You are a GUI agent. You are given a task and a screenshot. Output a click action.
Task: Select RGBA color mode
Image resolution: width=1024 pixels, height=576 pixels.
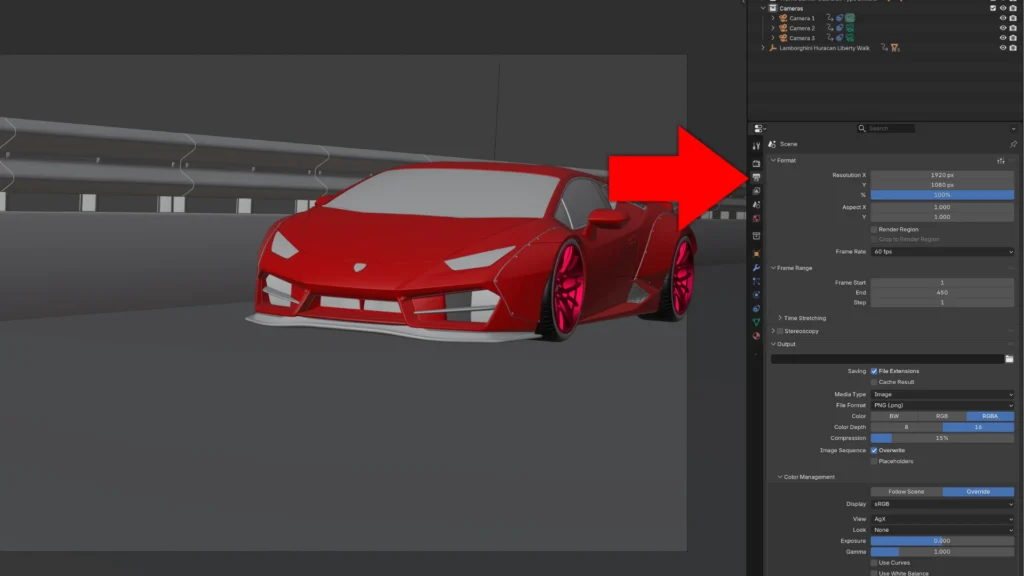[x=990, y=417]
